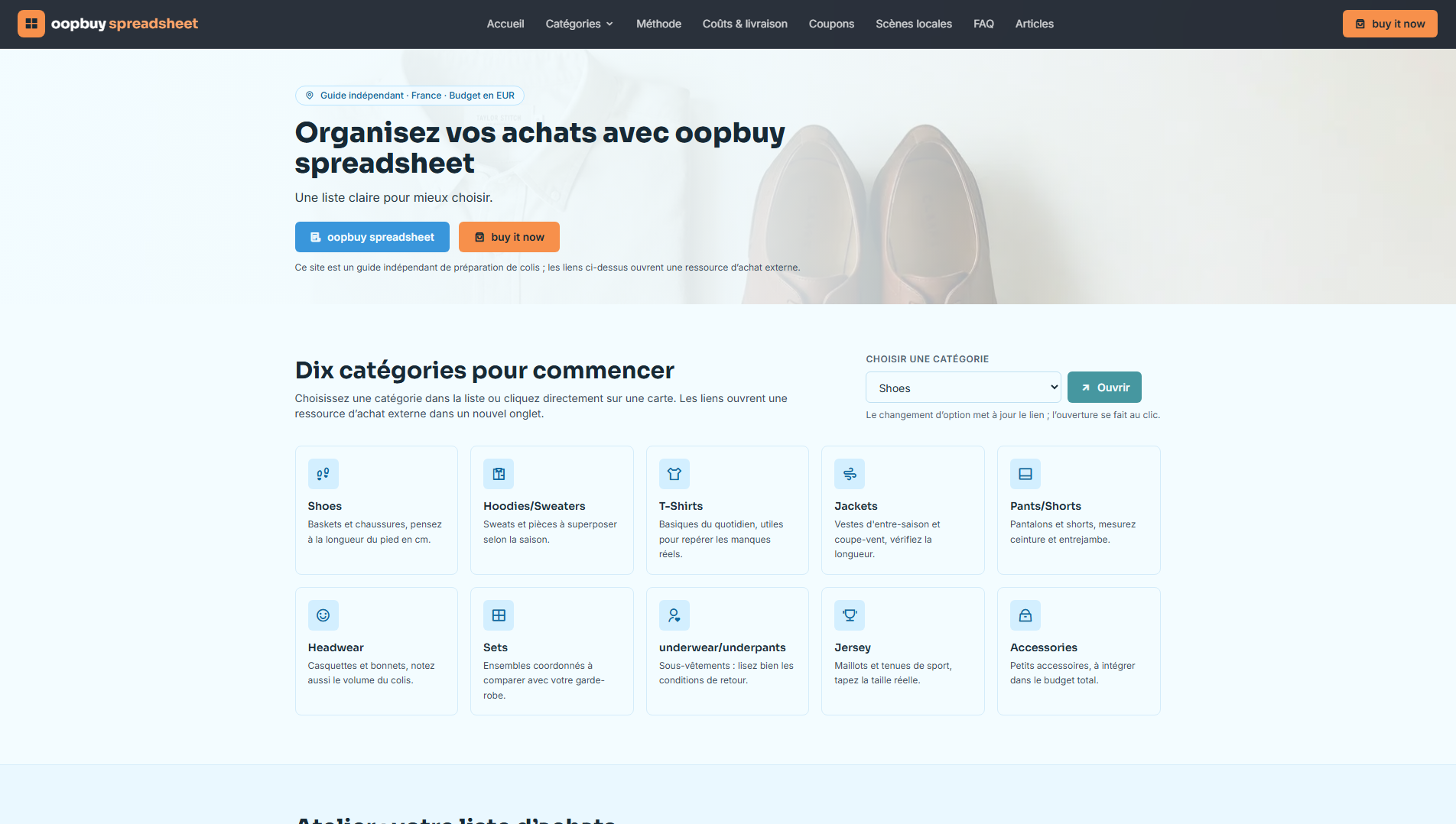The image size is (1456, 824).
Task: Open the Headwear card title
Action: [336, 647]
